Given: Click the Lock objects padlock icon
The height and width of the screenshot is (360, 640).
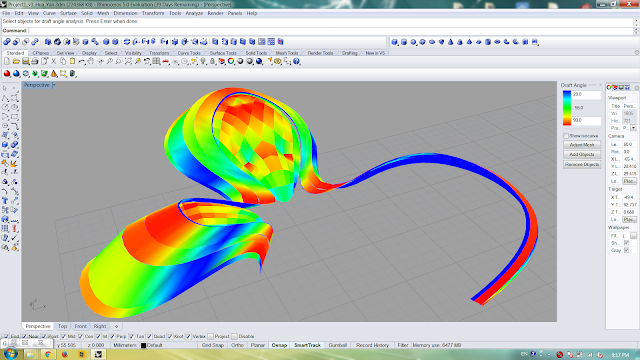Looking at the screenshot, I should click(212, 62).
